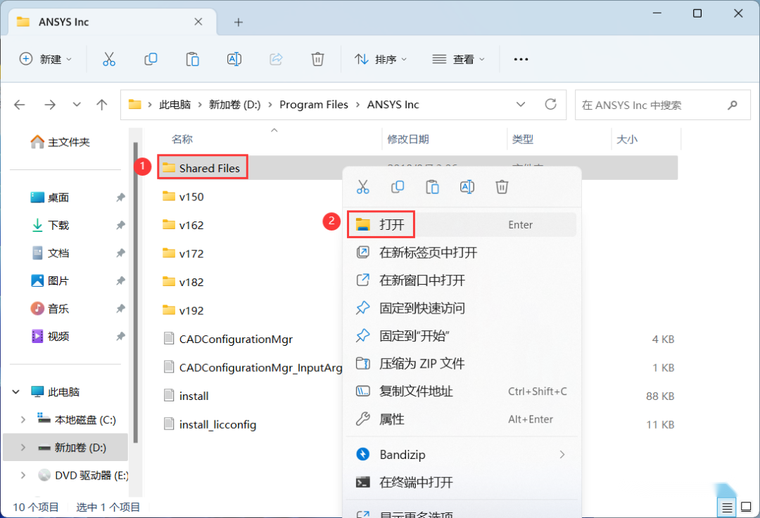
Task: Click the Rename icon in the top toolbar
Action: (x=234, y=59)
